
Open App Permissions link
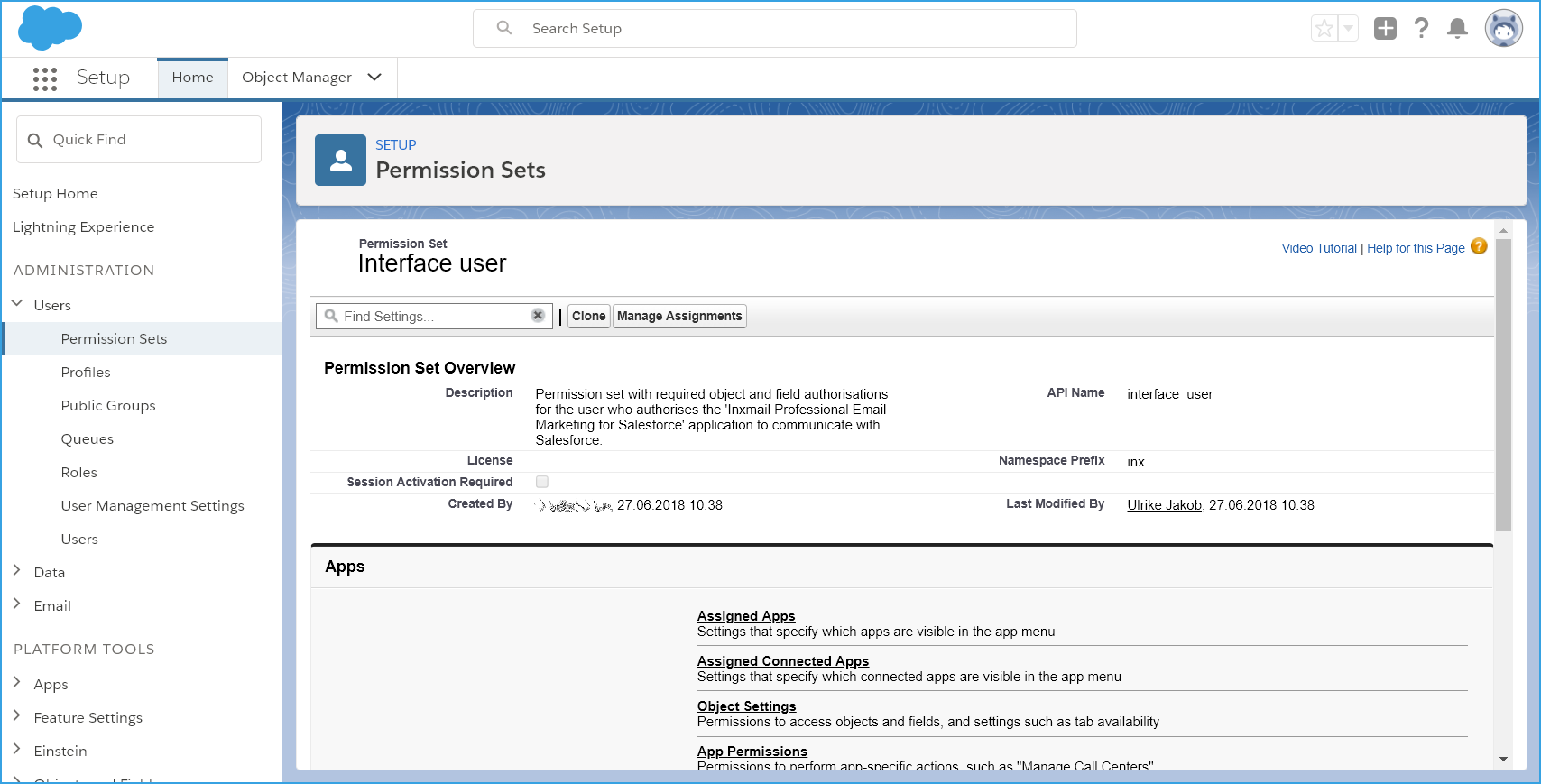click(752, 752)
